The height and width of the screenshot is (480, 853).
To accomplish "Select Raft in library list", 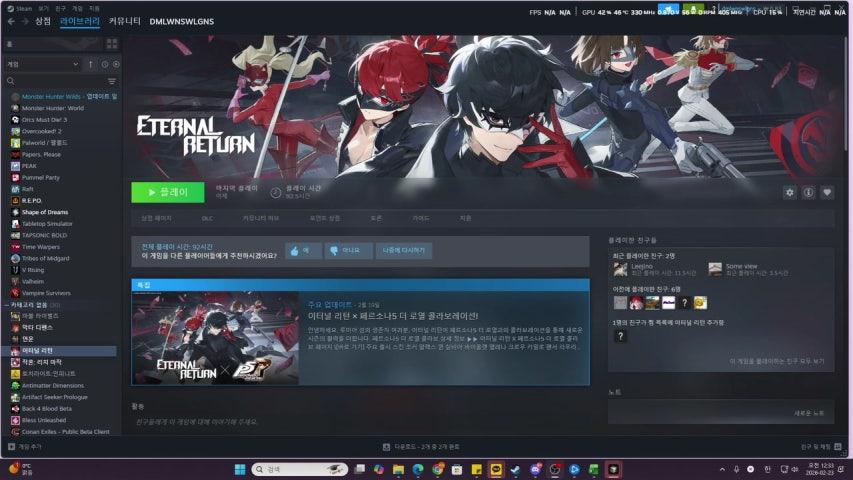I will (28, 189).
